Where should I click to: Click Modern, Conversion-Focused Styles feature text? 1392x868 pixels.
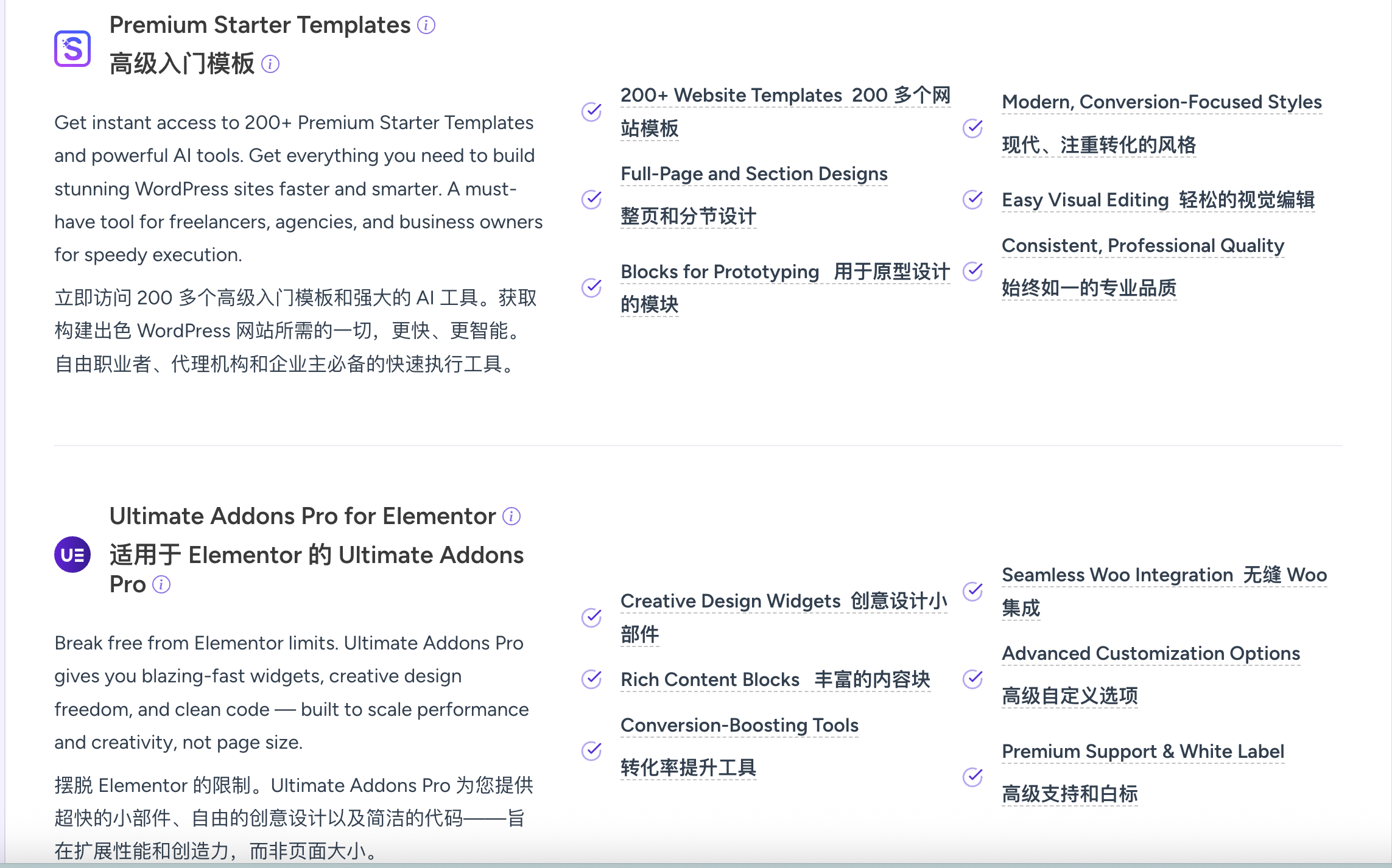tap(1162, 102)
